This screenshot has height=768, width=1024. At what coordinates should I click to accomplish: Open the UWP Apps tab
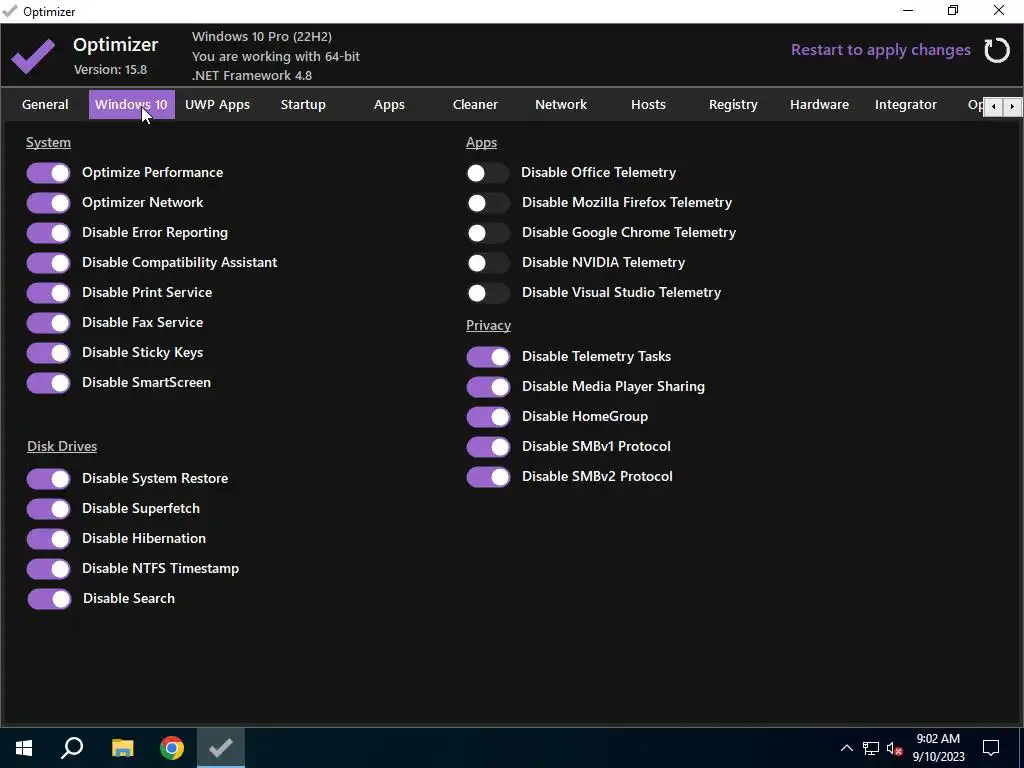pyautogui.click(x=217, y=104)
